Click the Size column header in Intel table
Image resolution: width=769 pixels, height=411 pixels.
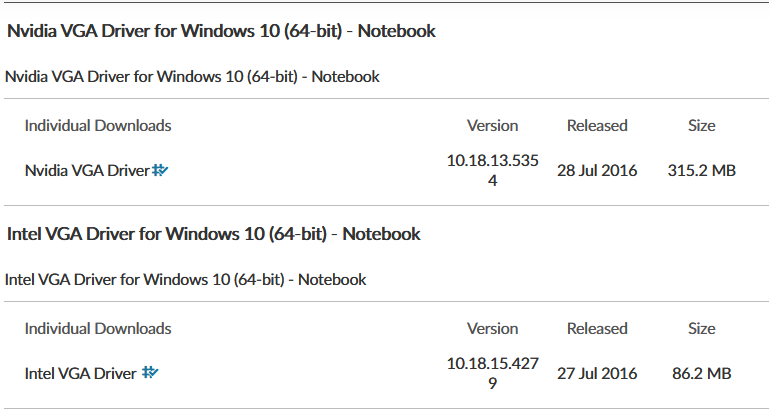pyautogui.click(x=701, y=329)
